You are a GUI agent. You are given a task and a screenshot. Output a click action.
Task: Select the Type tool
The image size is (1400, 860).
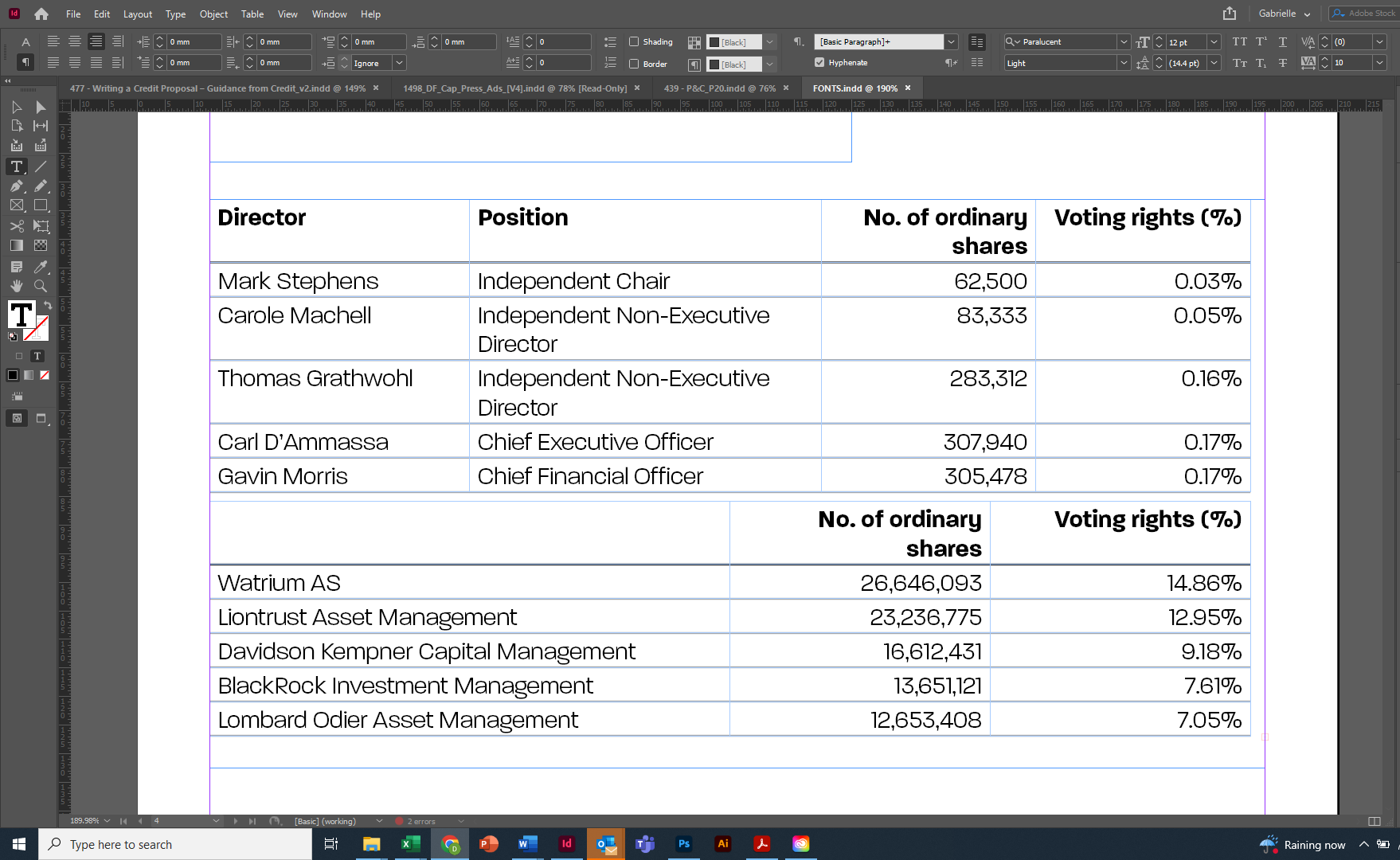pyautogui.click(x=16, y=166)
